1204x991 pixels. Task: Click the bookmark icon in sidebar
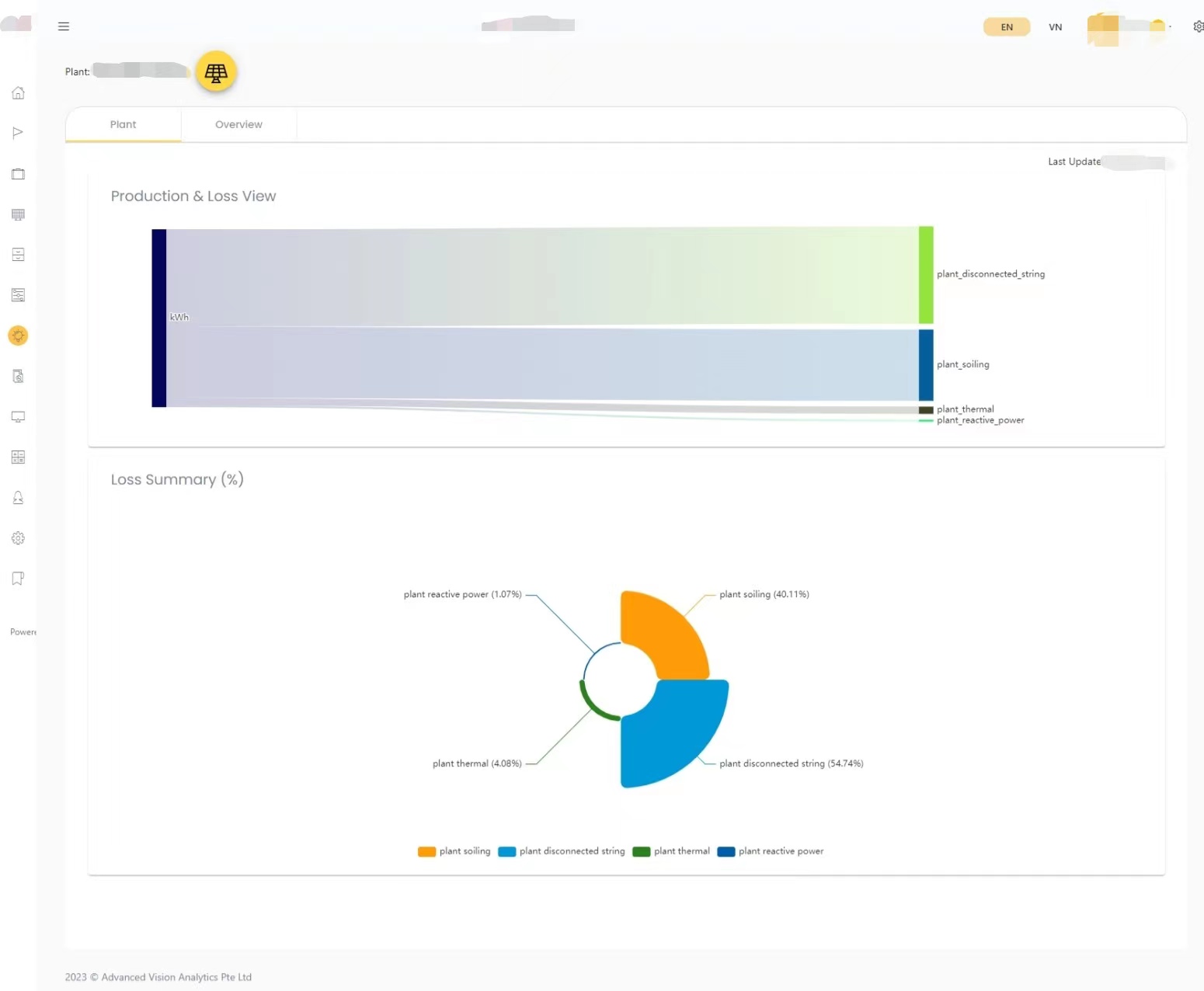click(x=19, y=579)
